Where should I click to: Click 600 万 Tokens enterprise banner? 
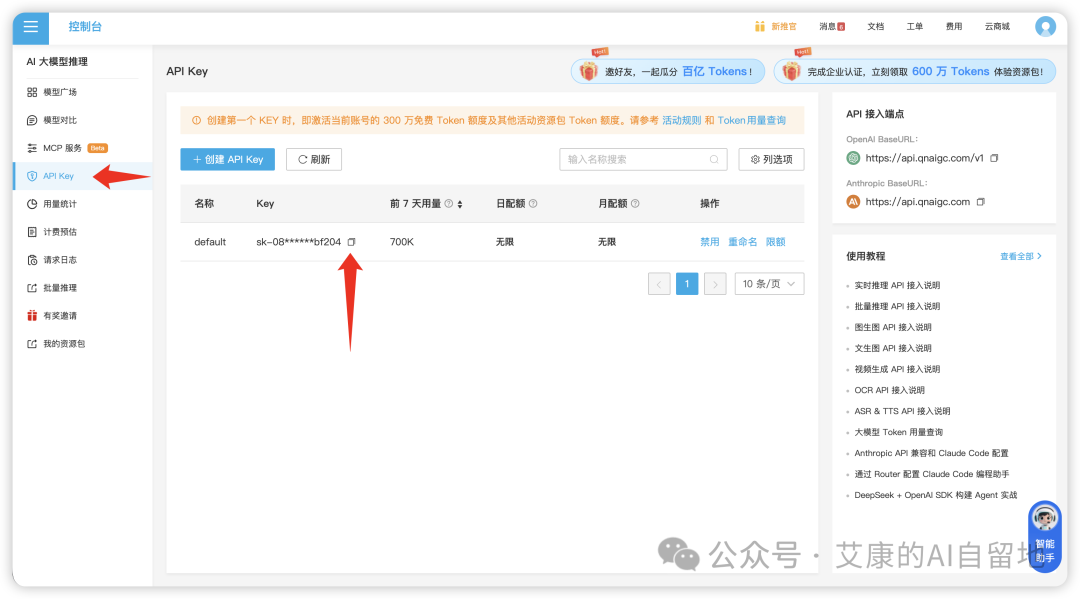click(915, 71)
